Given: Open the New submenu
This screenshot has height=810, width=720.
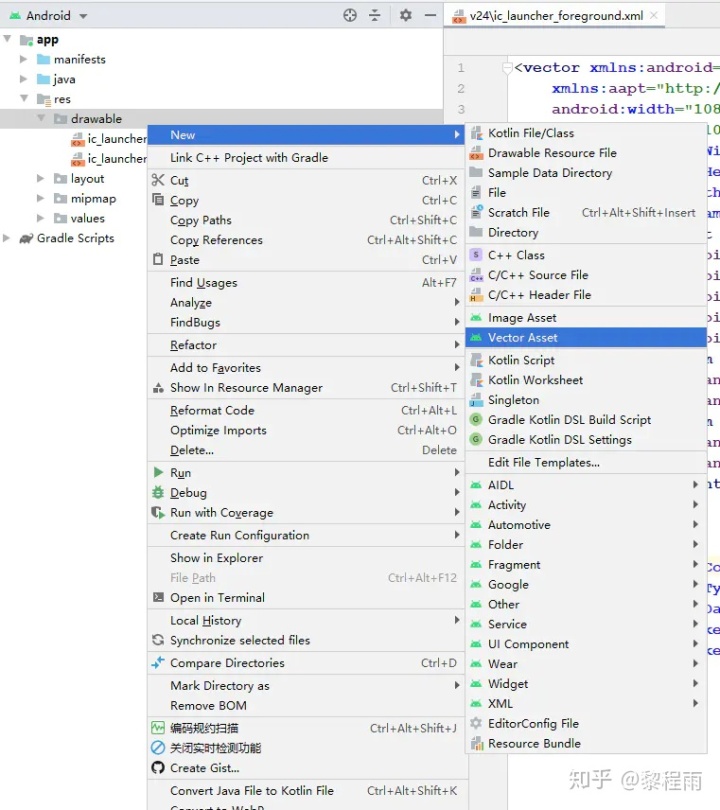Looking at the screenshot, I should (x=306, y=135).
